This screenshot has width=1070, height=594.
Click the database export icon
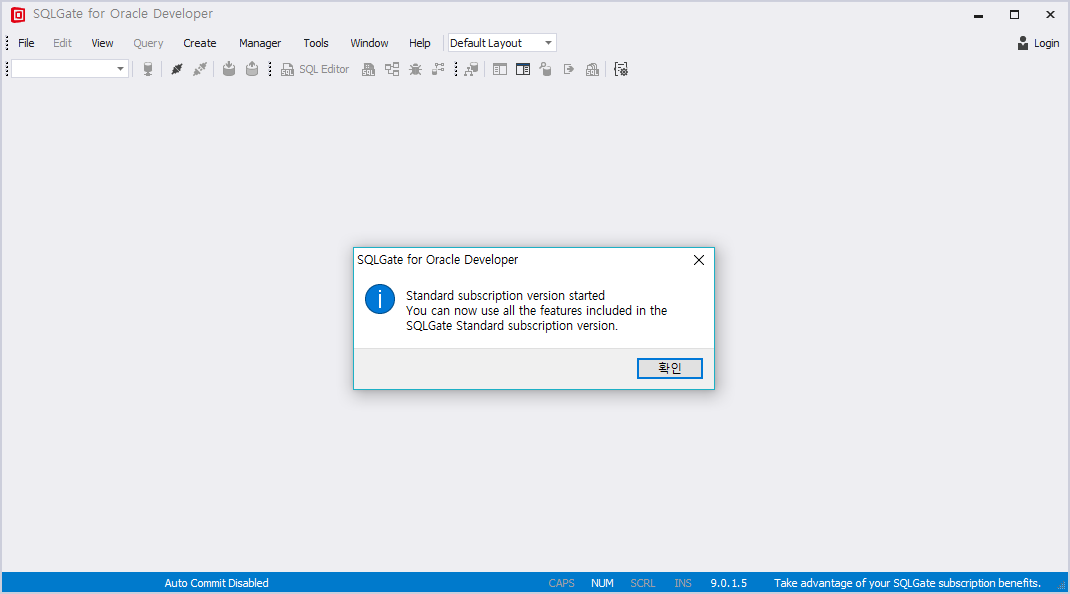pos(252,69)
